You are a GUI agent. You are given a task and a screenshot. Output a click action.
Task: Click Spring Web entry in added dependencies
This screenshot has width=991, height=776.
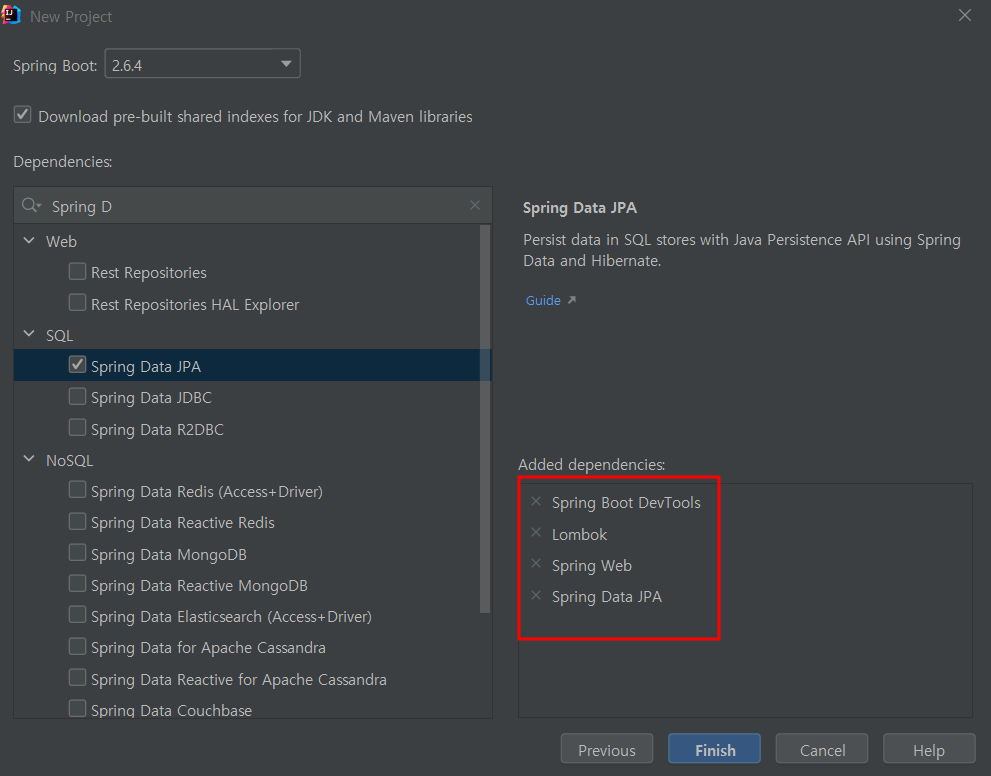[x=592, y=566]
